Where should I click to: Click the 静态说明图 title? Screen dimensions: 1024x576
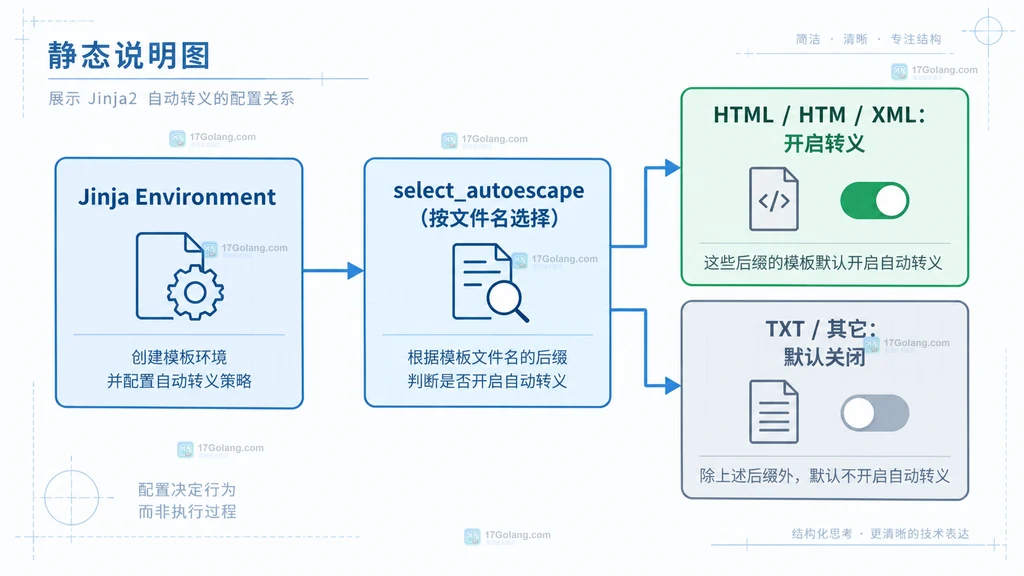[x=129, y=56]
